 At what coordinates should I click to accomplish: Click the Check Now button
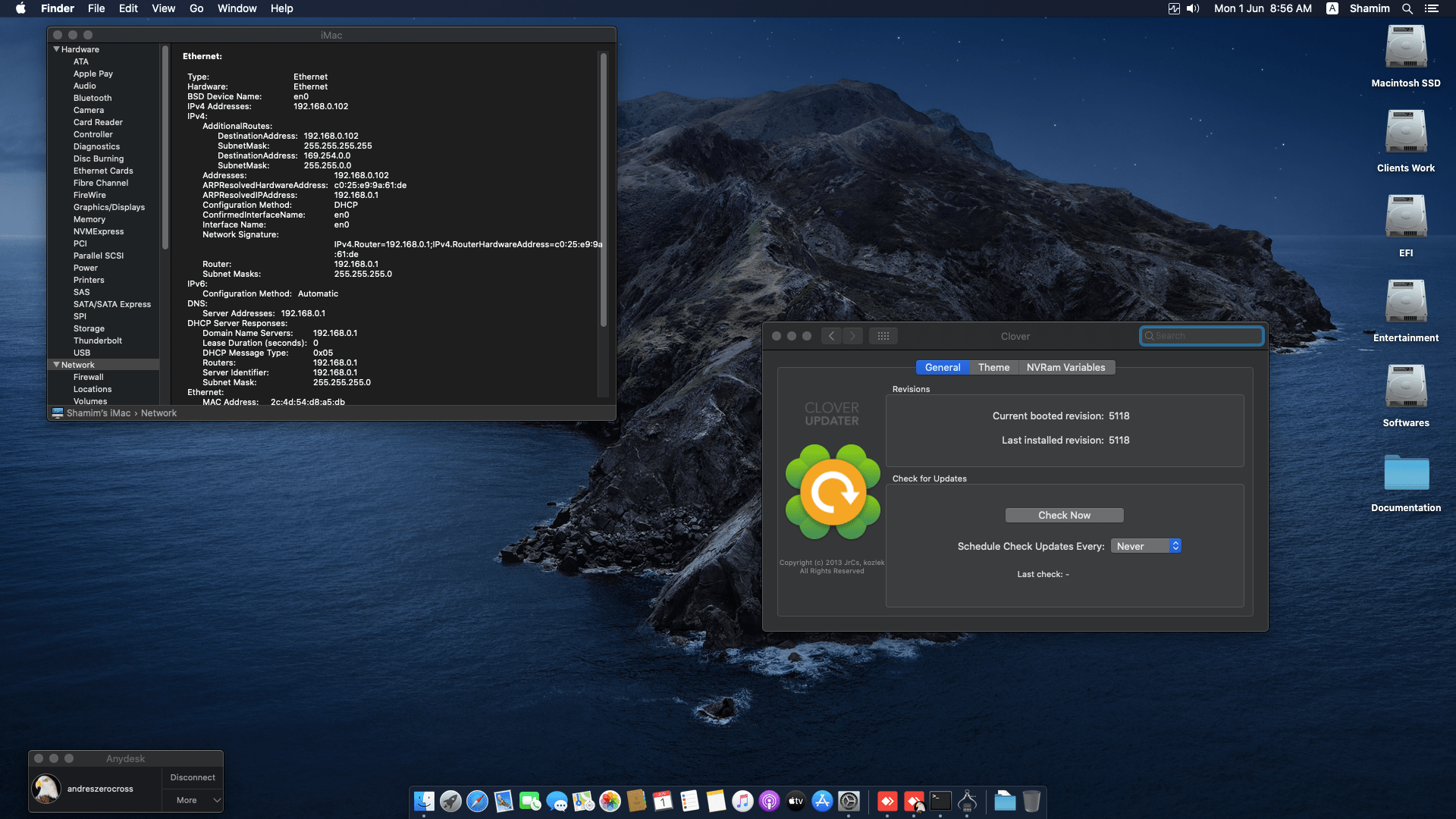coord(1064,515)
